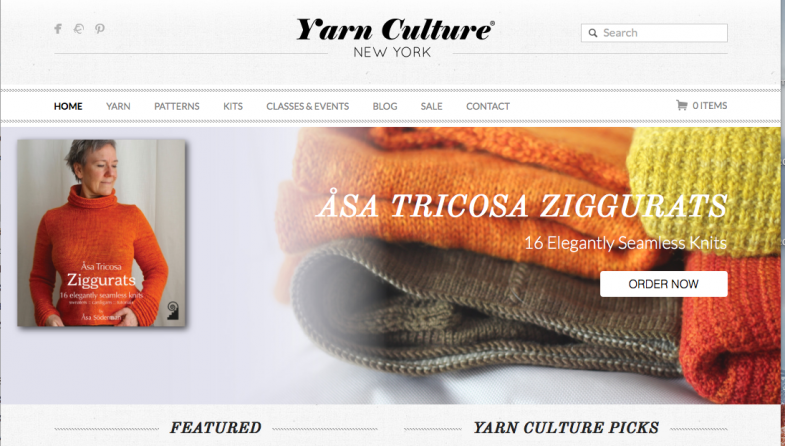Visit the Blog page
Image resolution: width=785 pixels, height=446 pixels.
pos(385,106)
